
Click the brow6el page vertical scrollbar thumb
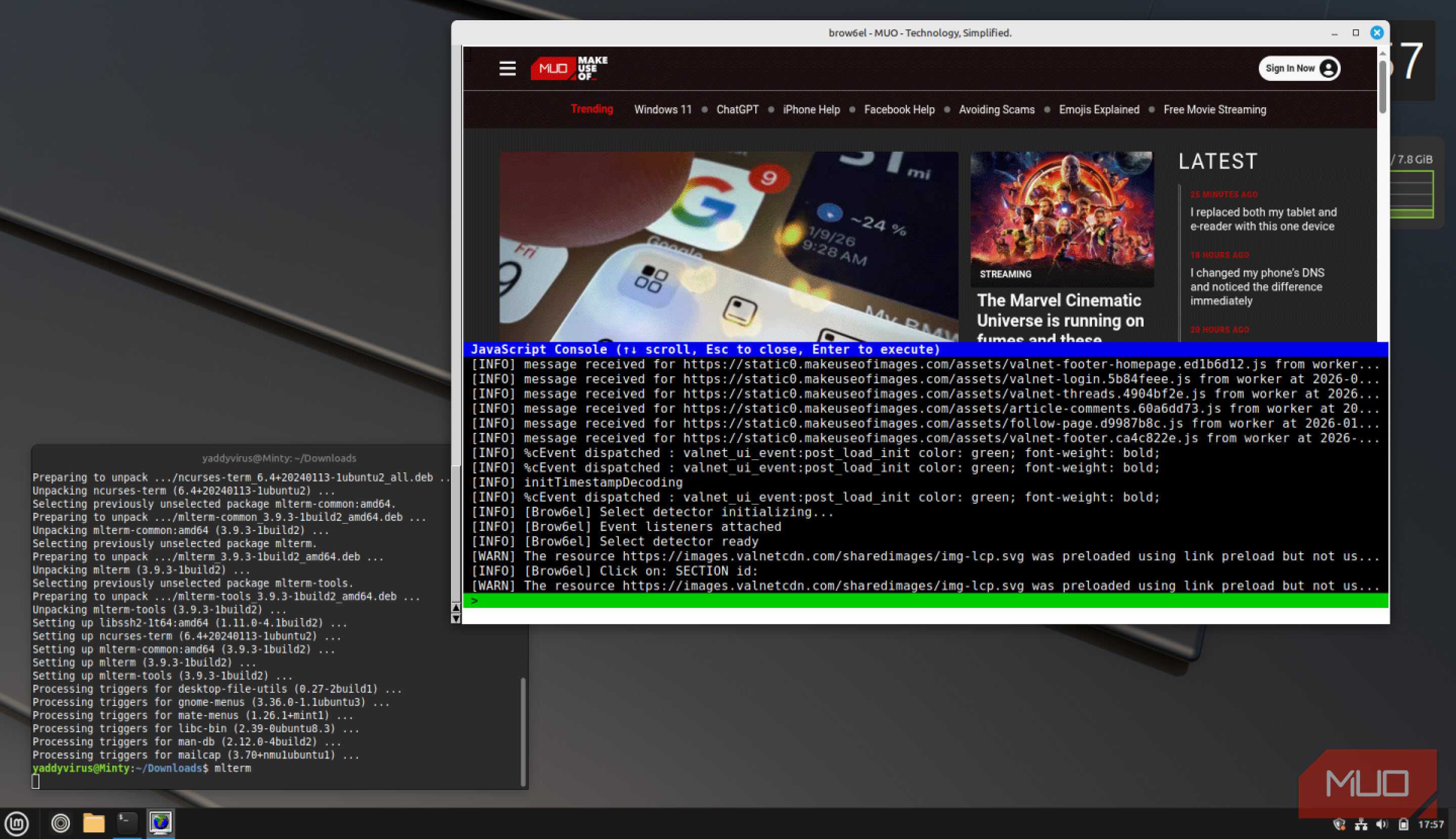(1382, 86)
